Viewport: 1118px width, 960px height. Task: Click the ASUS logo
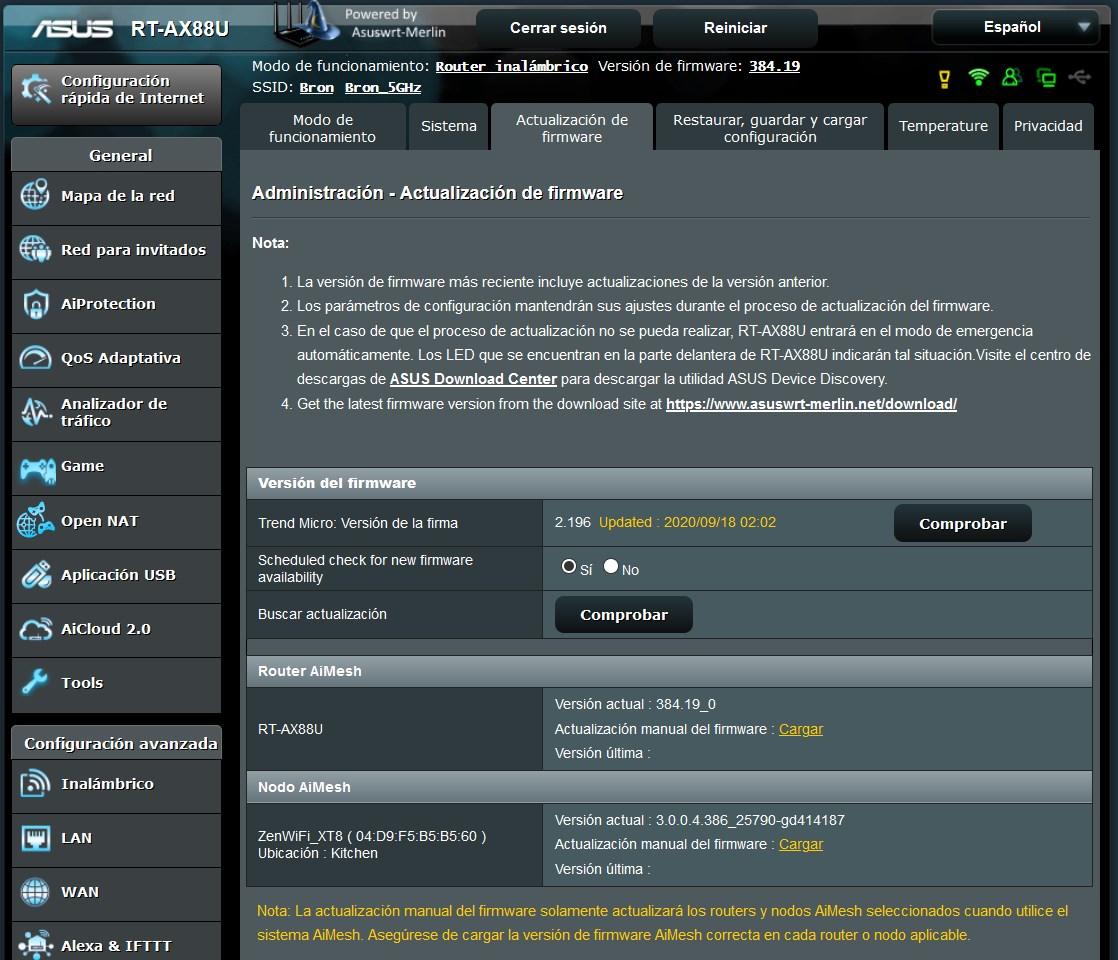click(x=72, y=29)
